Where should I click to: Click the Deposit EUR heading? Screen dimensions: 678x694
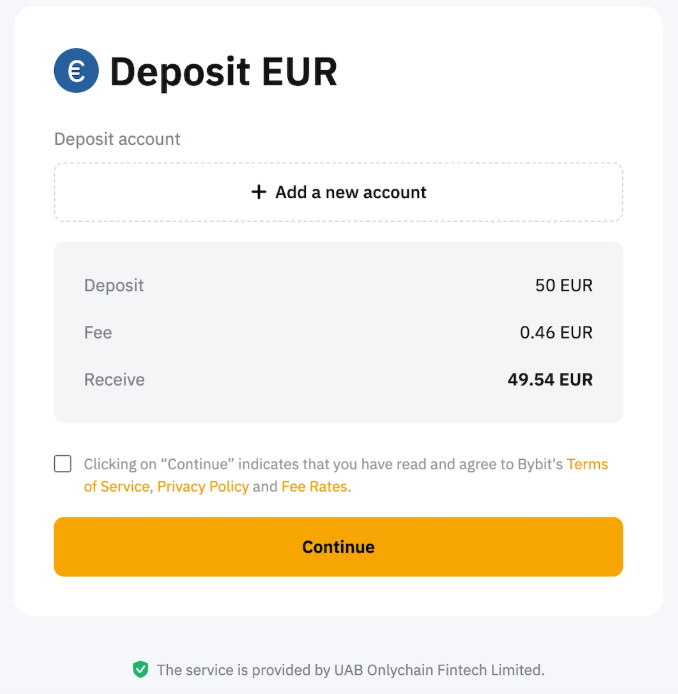(223, 72)
